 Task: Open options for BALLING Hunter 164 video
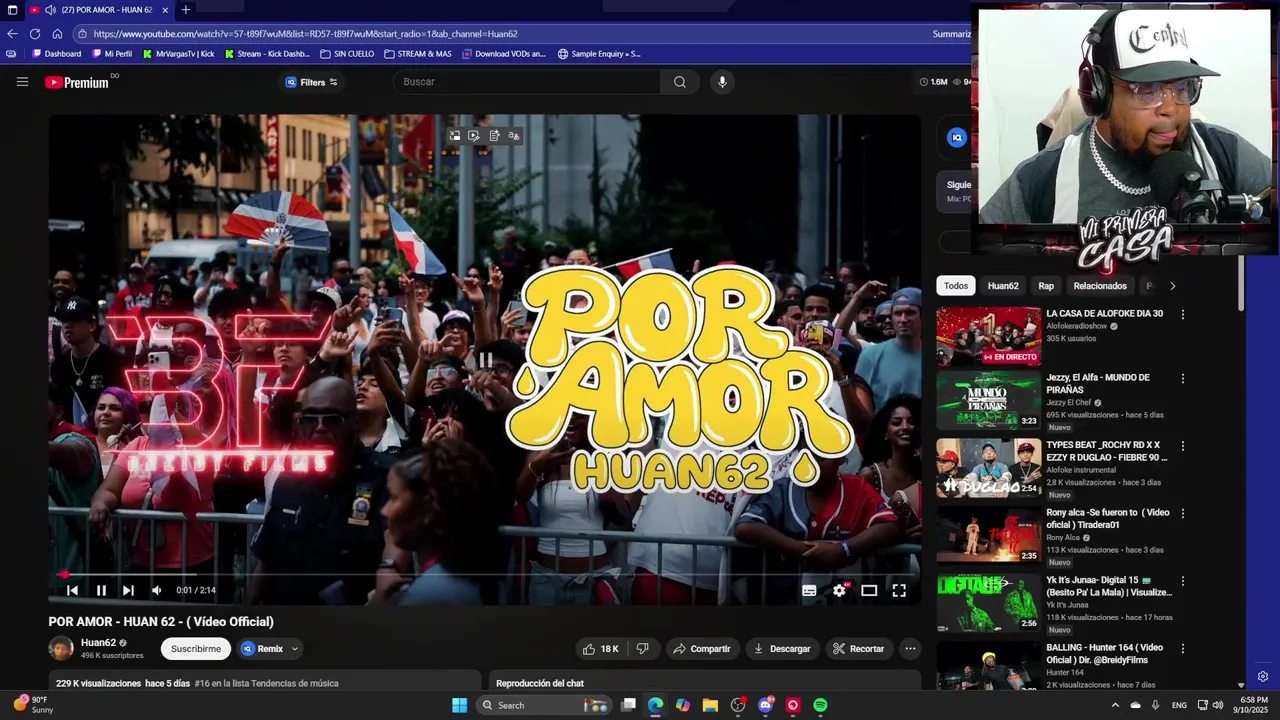(x=1183, y=648)
